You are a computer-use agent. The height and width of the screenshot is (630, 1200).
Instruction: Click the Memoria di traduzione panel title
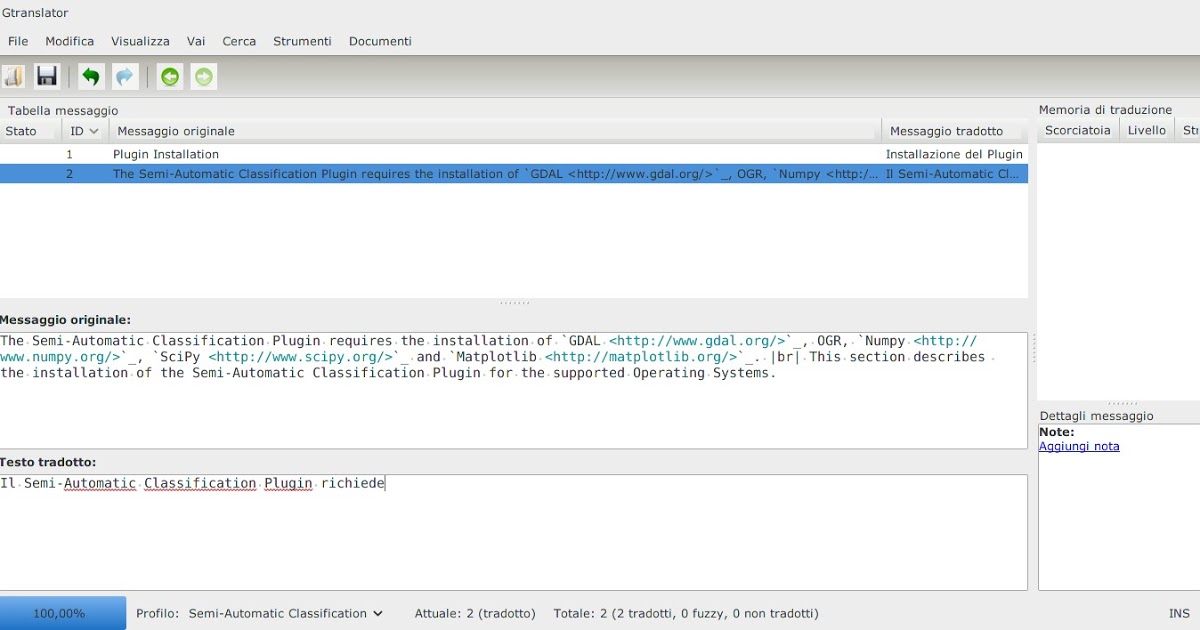tap(1105, 110)
